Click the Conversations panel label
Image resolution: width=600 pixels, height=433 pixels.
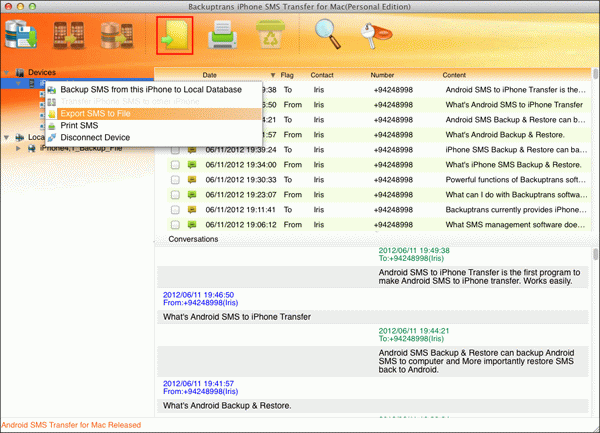[193, 239]
